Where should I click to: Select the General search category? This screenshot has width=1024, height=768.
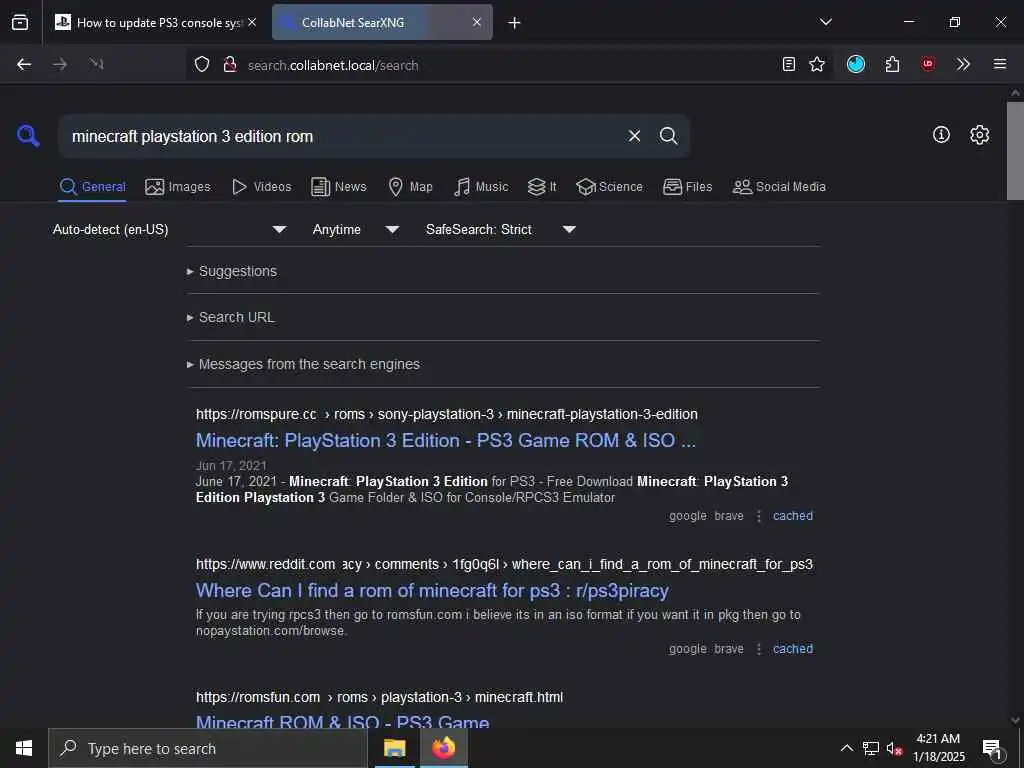coord(92,187)
